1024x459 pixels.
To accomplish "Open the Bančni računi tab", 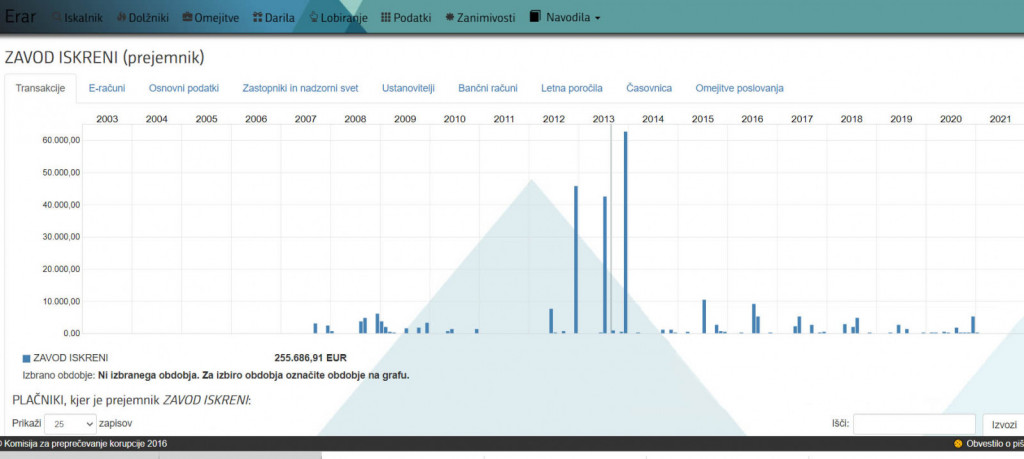I will tap(488, 89).
